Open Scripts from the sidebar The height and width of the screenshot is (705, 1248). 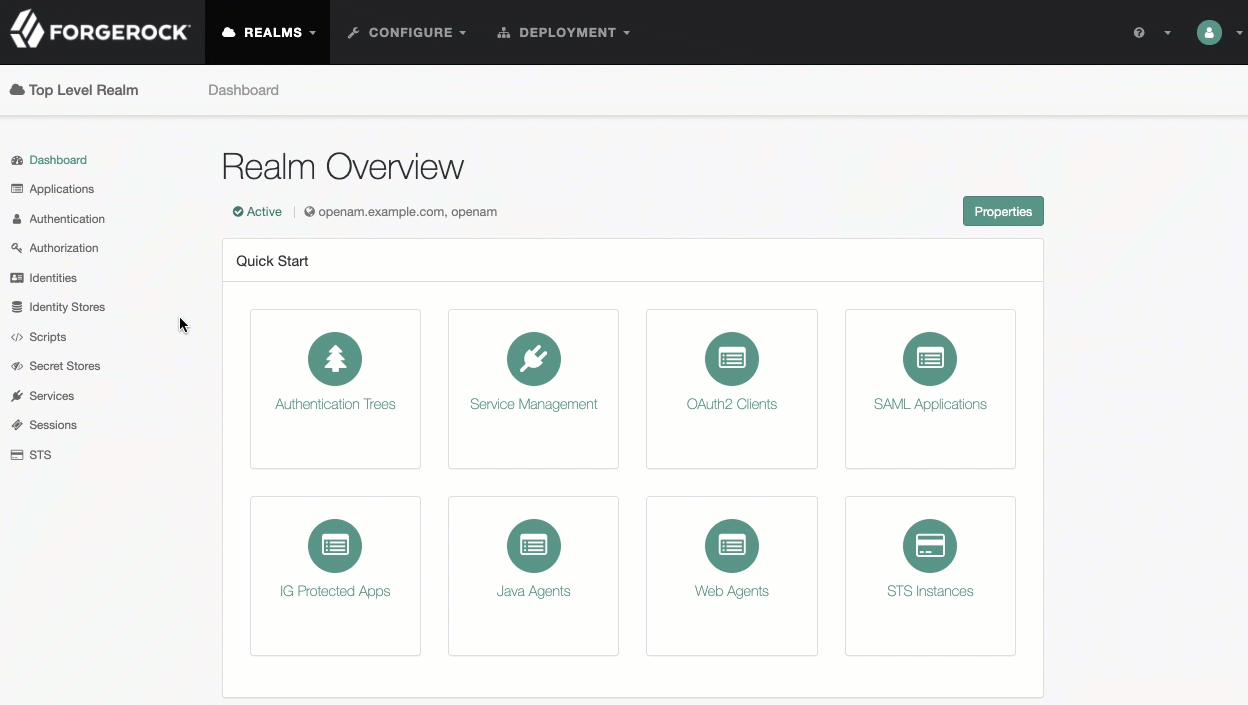[47, 337]
